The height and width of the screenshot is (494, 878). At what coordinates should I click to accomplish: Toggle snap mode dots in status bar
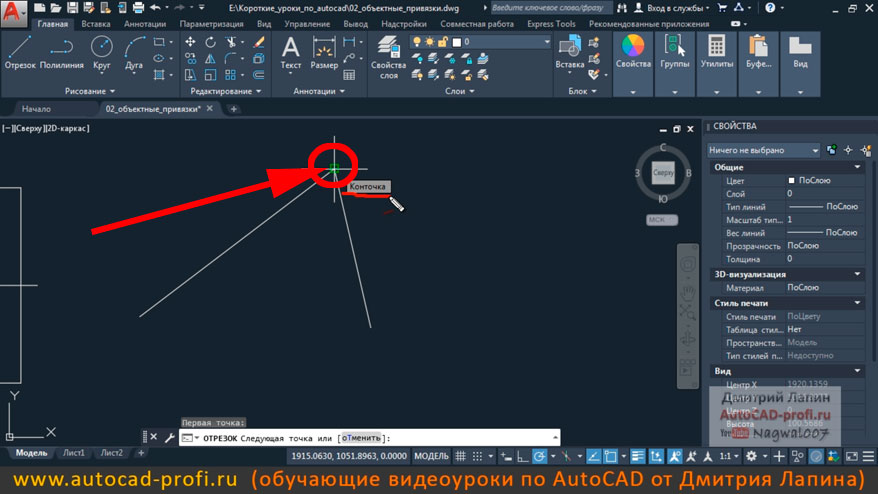pos(477,456)
